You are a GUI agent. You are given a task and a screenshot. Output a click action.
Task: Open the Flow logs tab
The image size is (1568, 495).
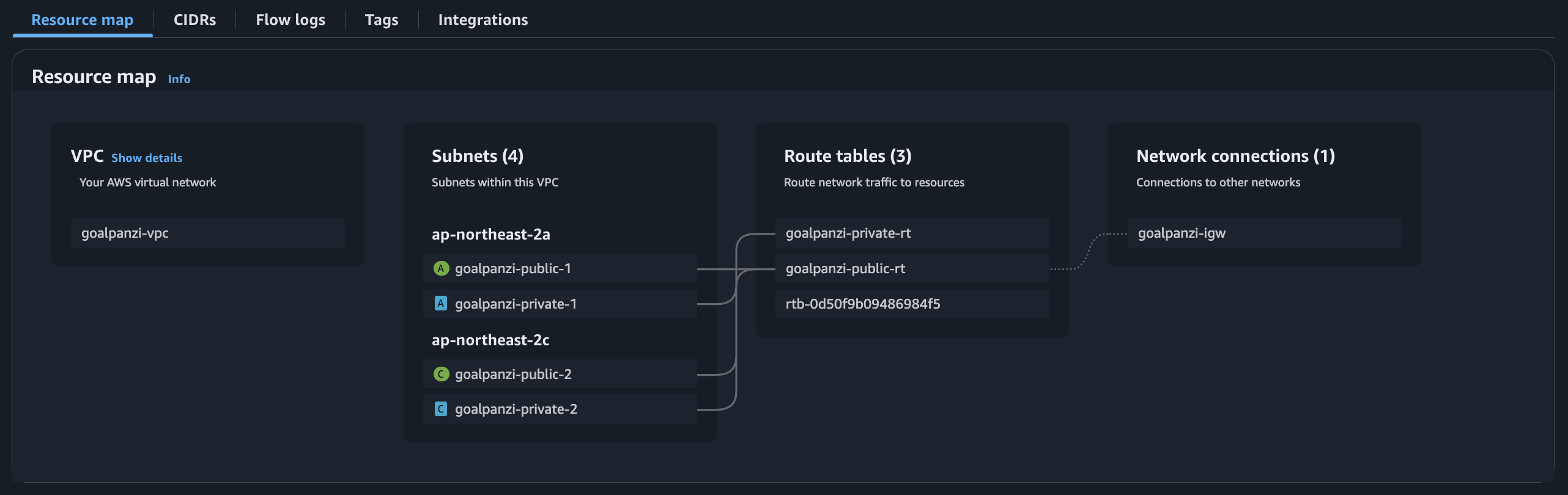(x=290, y=20)
